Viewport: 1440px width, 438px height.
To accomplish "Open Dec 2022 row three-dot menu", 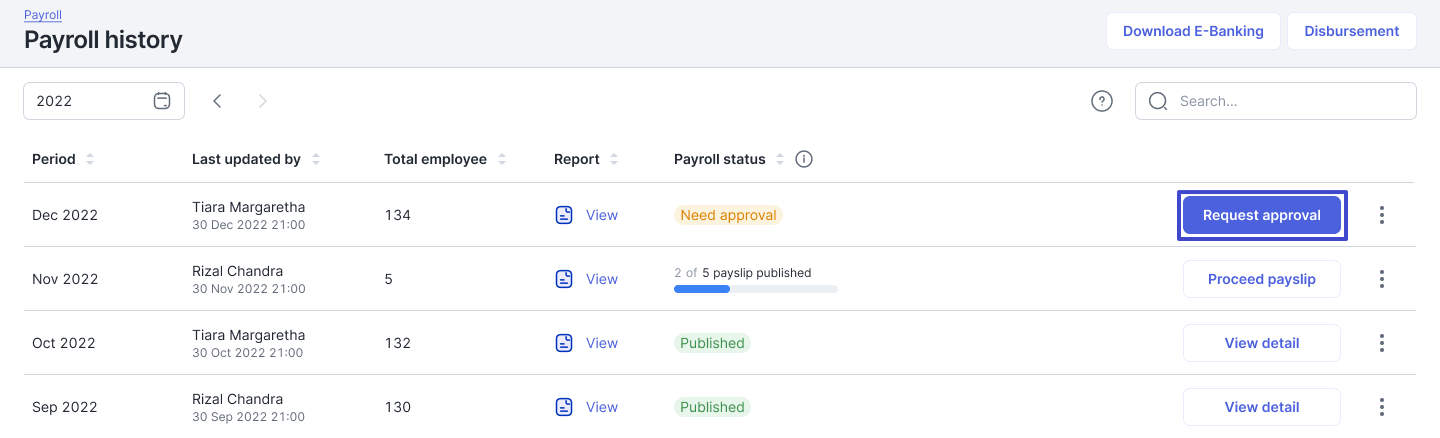I will click(1382, 215).
